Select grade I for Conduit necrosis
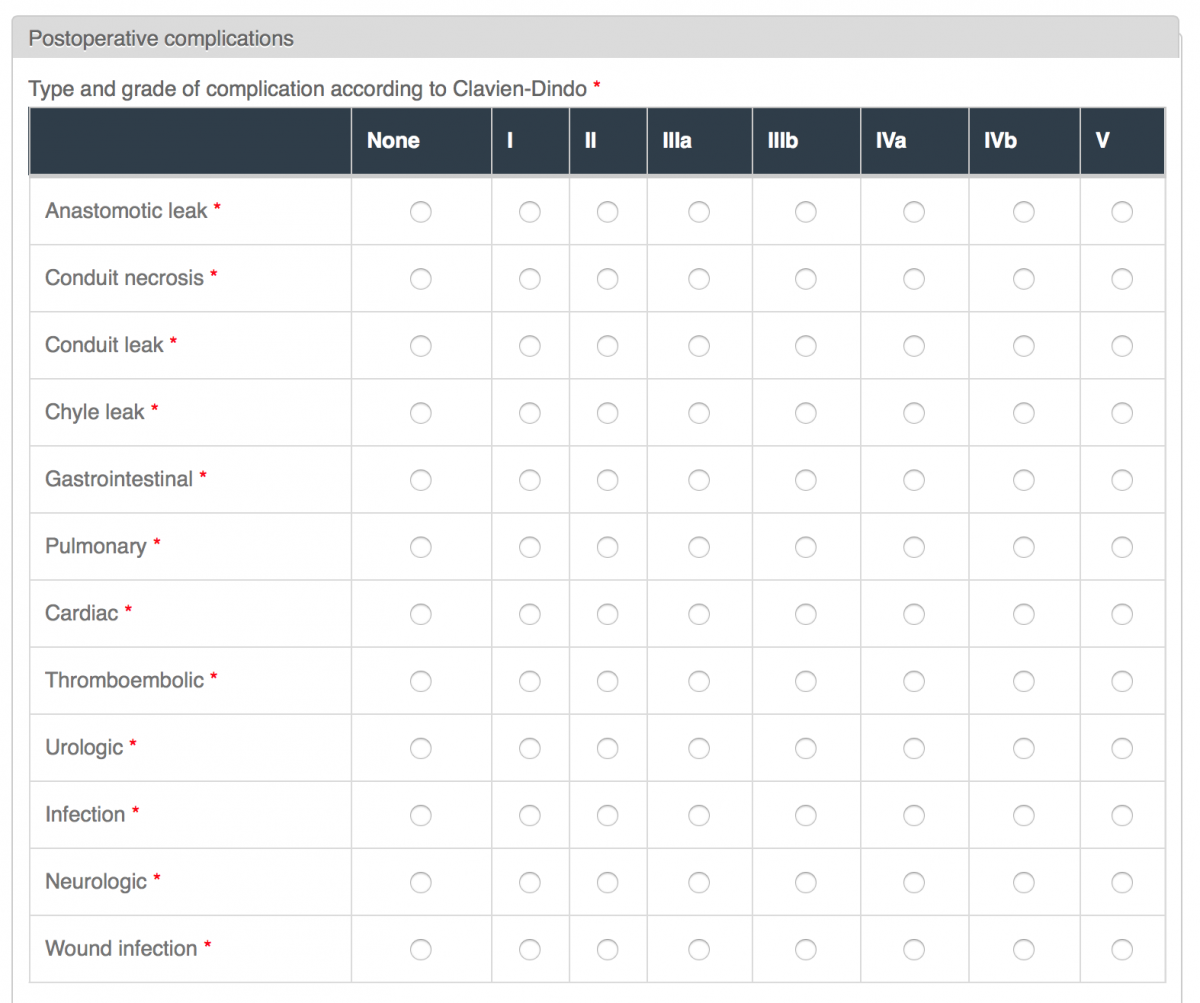Image resolution: width=1200 pixels, height=1003 pixels. click(530, 279)
